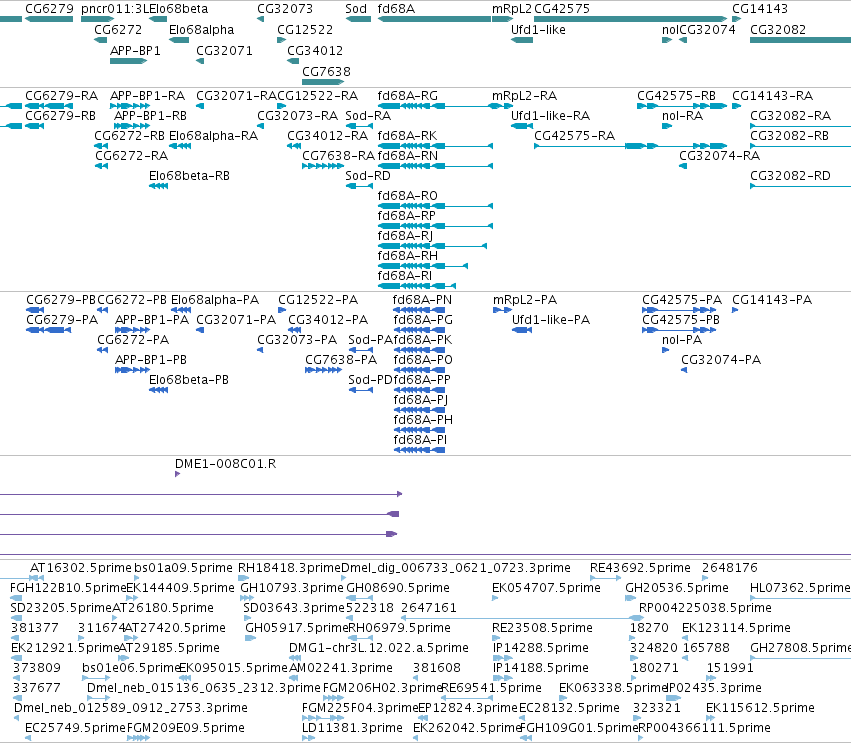The image size is (851, 743).
Task: Select the CG34012 gene label
Action: click(x=315, y=51)
